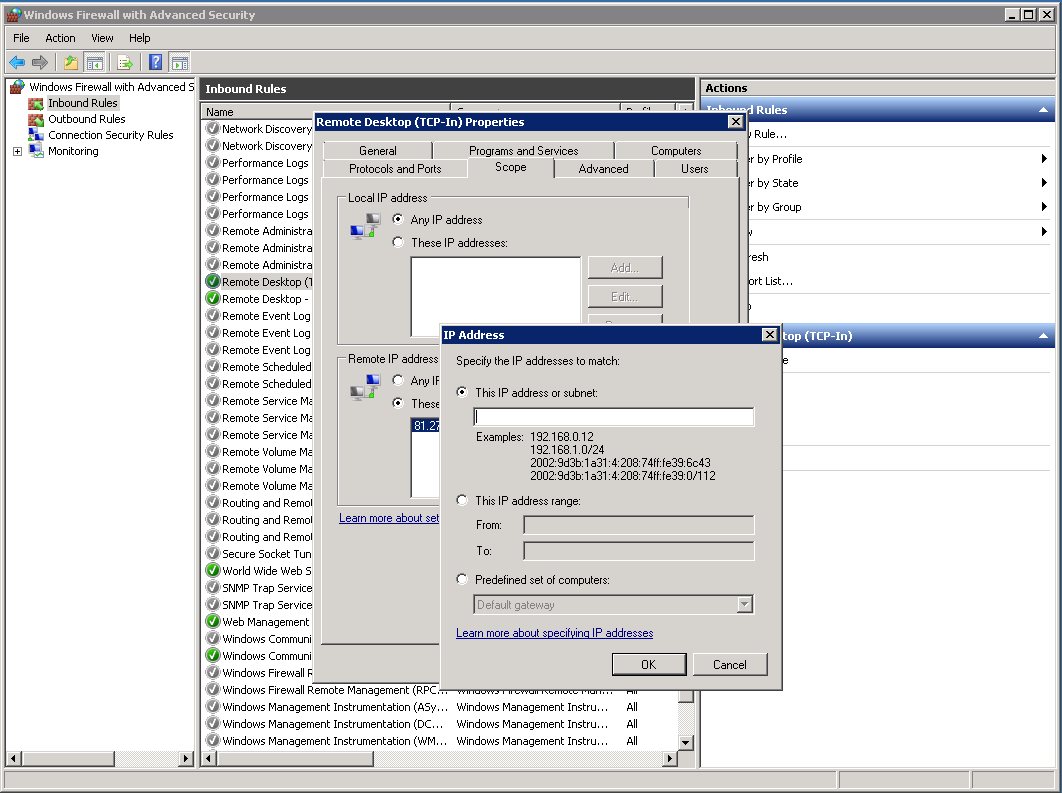
Task: Collapse the Inbound Rules actions section
Action: click(1044, 110)
